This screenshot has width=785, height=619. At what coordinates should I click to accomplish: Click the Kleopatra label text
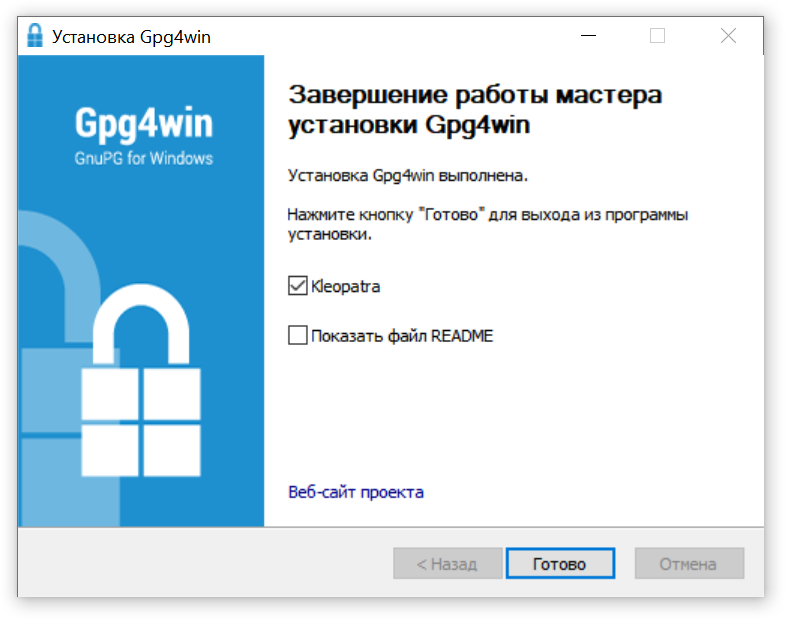click(x=345, y=286)
